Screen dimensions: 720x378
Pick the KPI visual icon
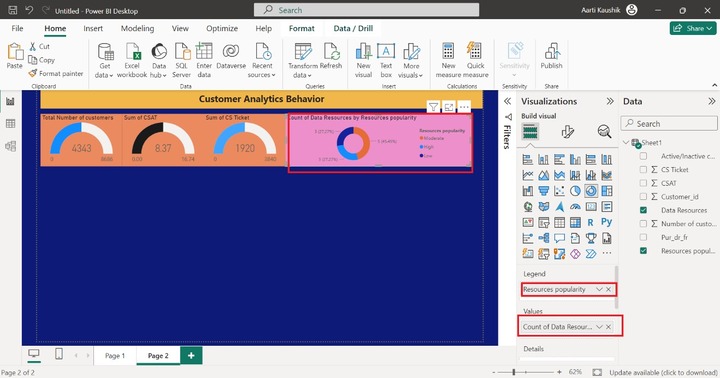click(x=528, y=222)
